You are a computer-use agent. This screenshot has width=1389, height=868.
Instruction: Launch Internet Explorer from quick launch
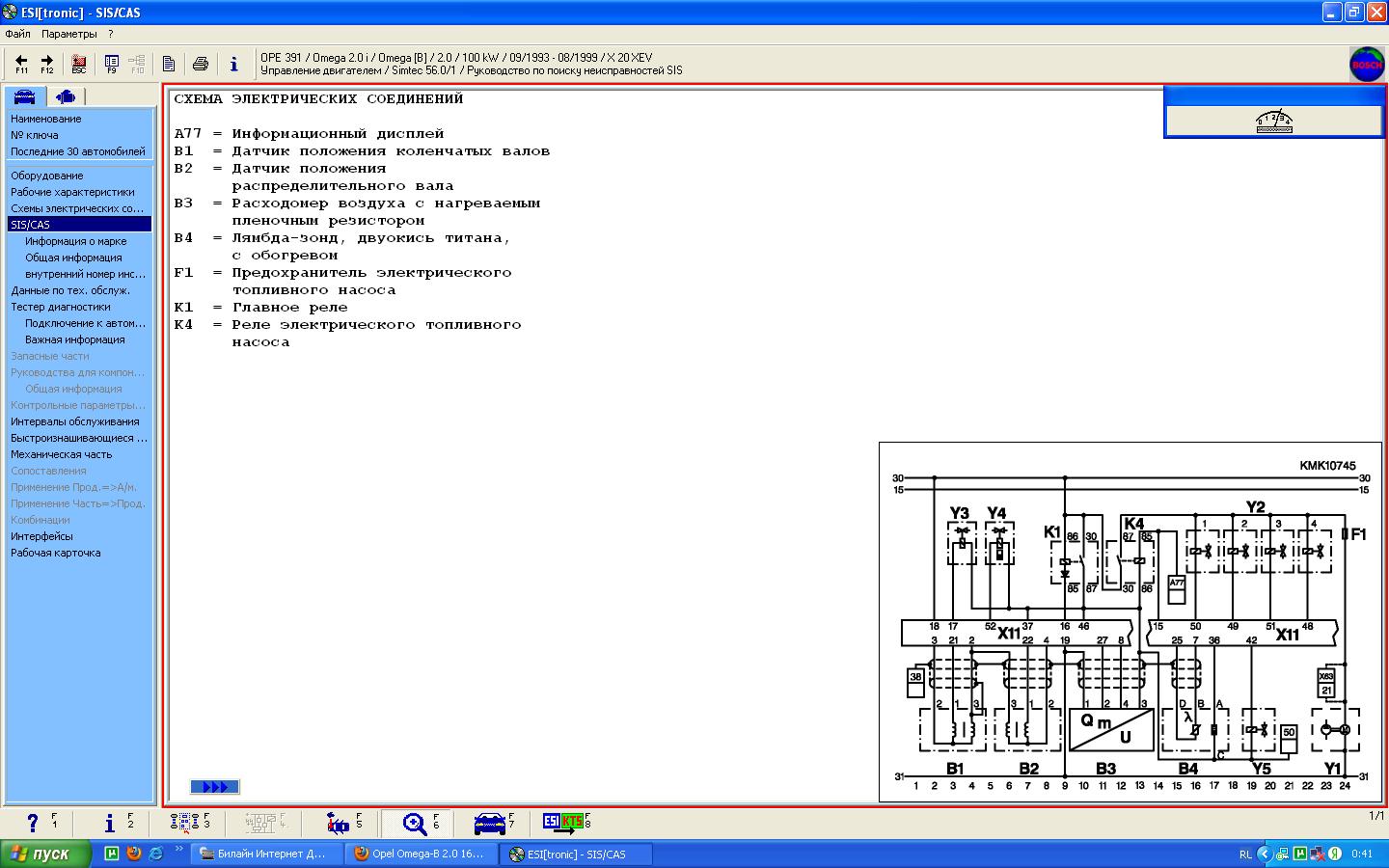tap(155, 854)
